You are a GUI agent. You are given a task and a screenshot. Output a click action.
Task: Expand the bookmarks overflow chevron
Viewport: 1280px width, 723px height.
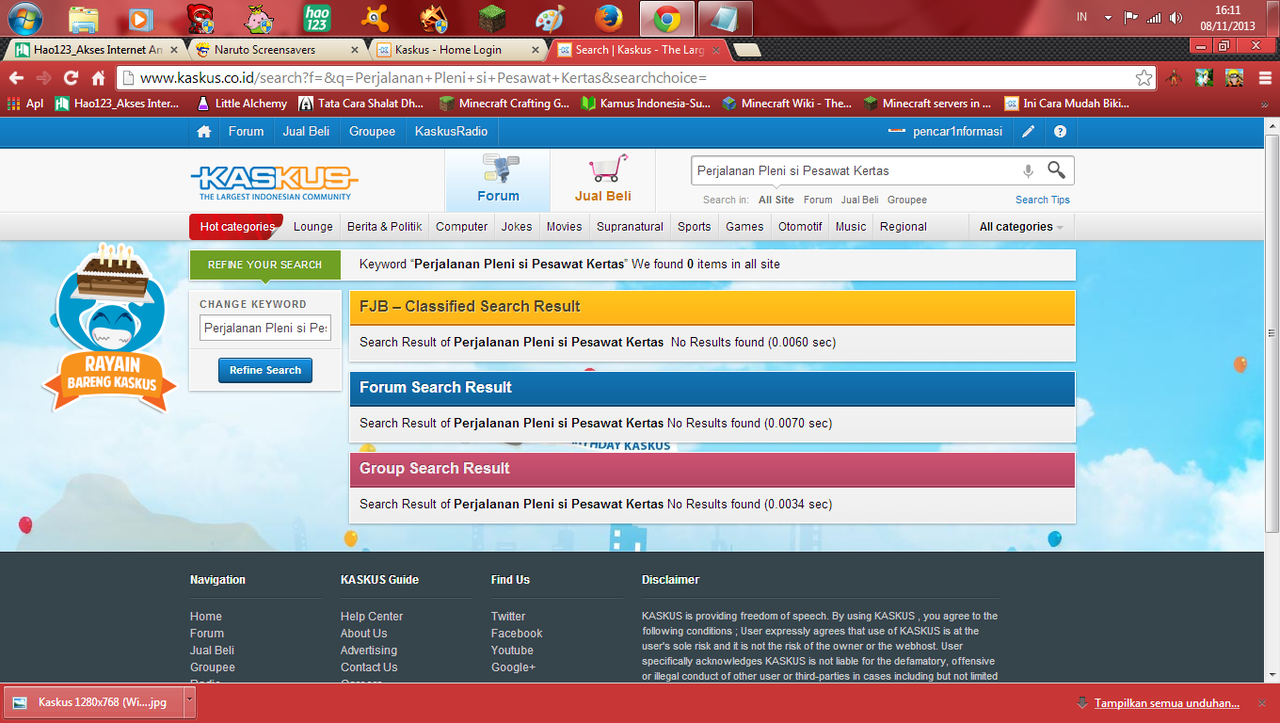(1264, 103)
